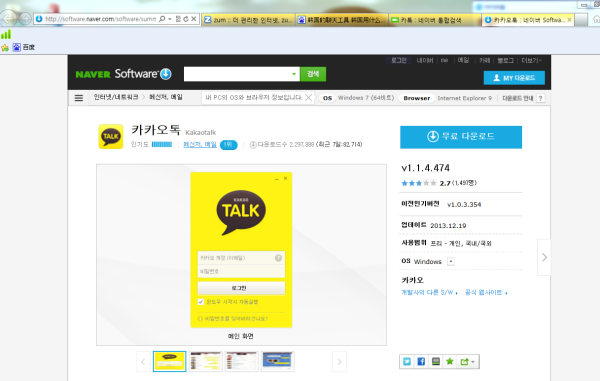600x381 pixels.
Task: Select the second screenshot thumbnail
Action: click(205, 361)
